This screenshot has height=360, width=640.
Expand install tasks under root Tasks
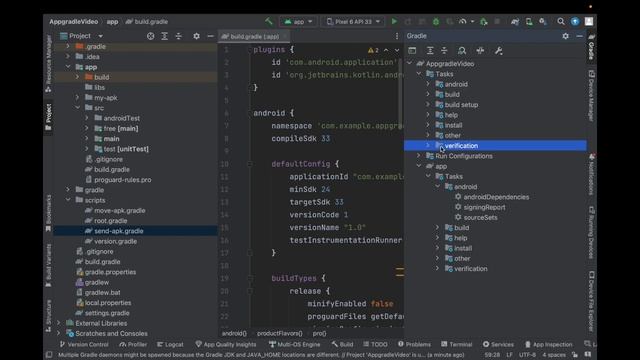pos(428,125)
